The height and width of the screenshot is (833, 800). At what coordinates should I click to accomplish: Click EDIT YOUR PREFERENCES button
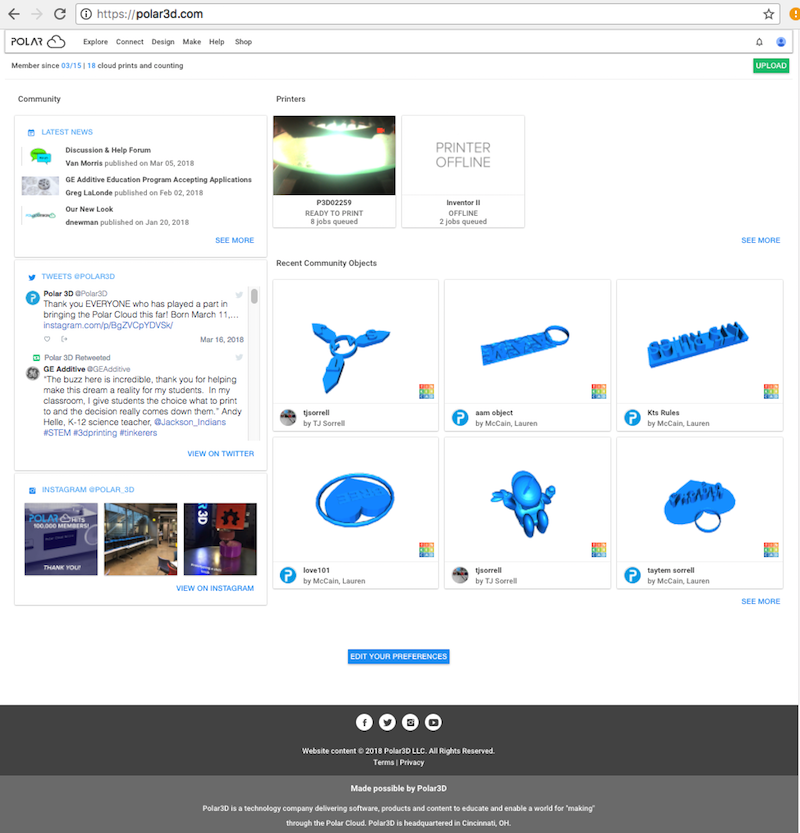pos(398,656)
